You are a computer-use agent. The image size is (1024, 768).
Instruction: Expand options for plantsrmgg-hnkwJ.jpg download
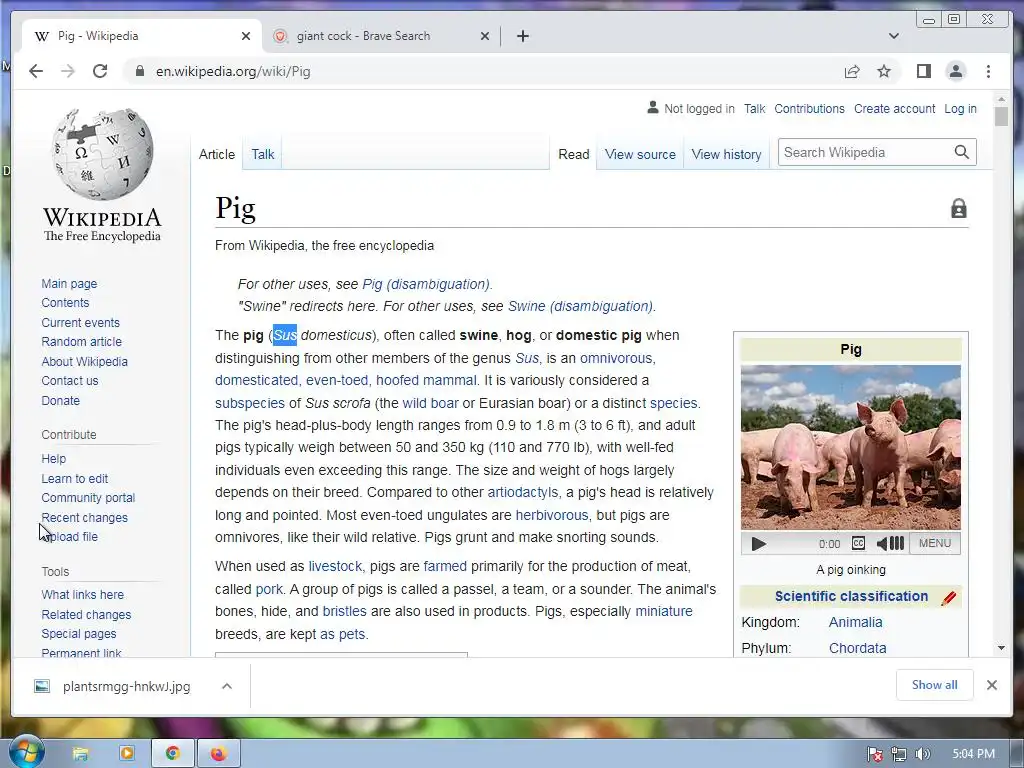[x=227, y=686]
